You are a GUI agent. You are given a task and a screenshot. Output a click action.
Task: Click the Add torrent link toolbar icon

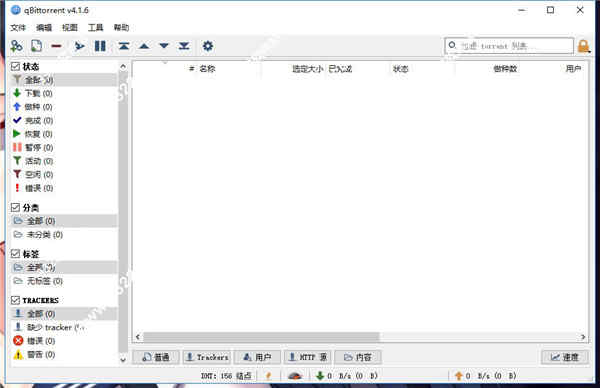tap(16, 46)
